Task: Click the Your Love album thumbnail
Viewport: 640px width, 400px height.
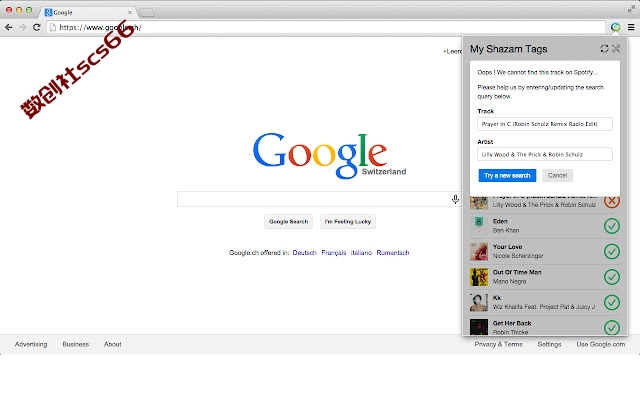Action: pyautogui.click(x=479, y=251)
